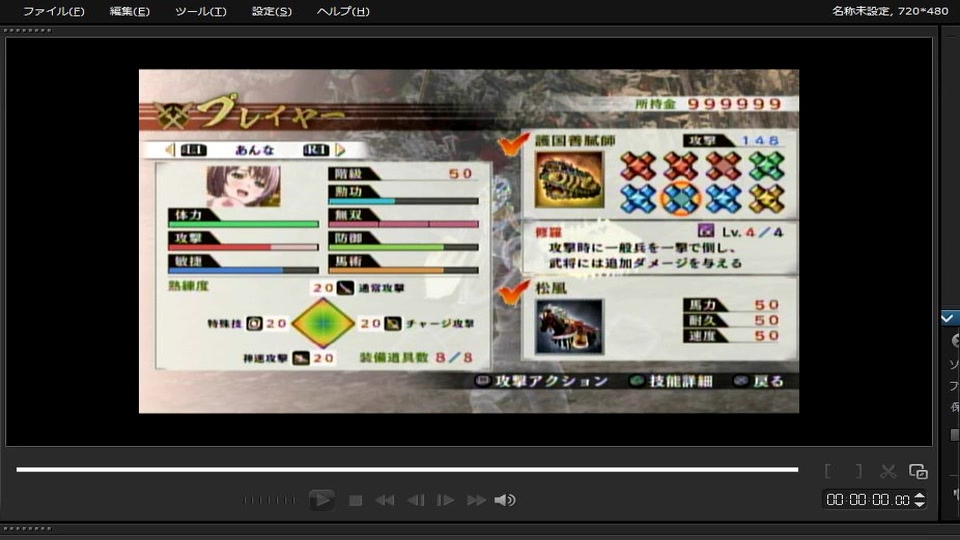Click the scissors cut icon
Screen dimensions: 960x540
click(x=888, y=471)
